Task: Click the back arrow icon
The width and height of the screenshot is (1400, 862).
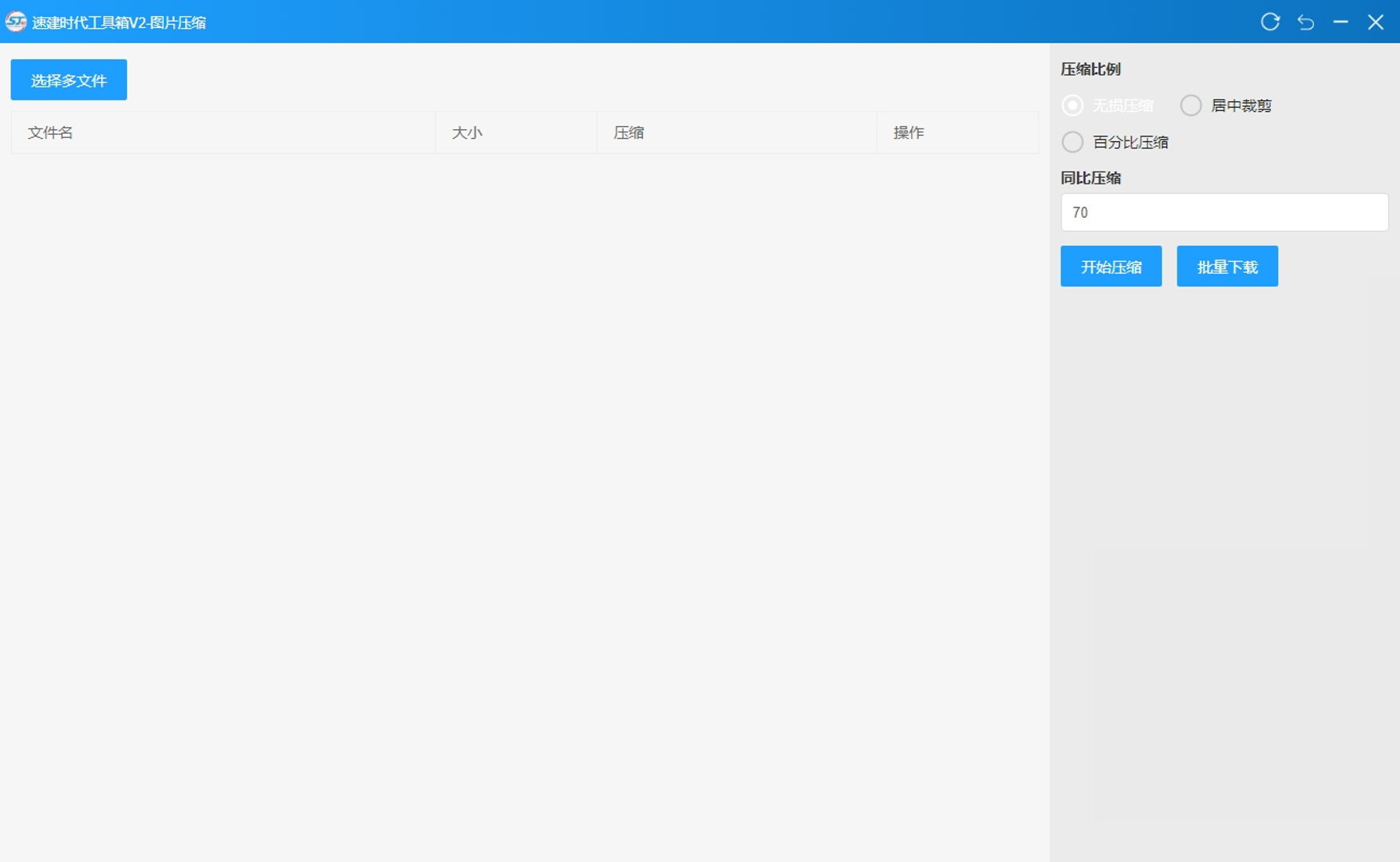Action: pos(1306,22)
